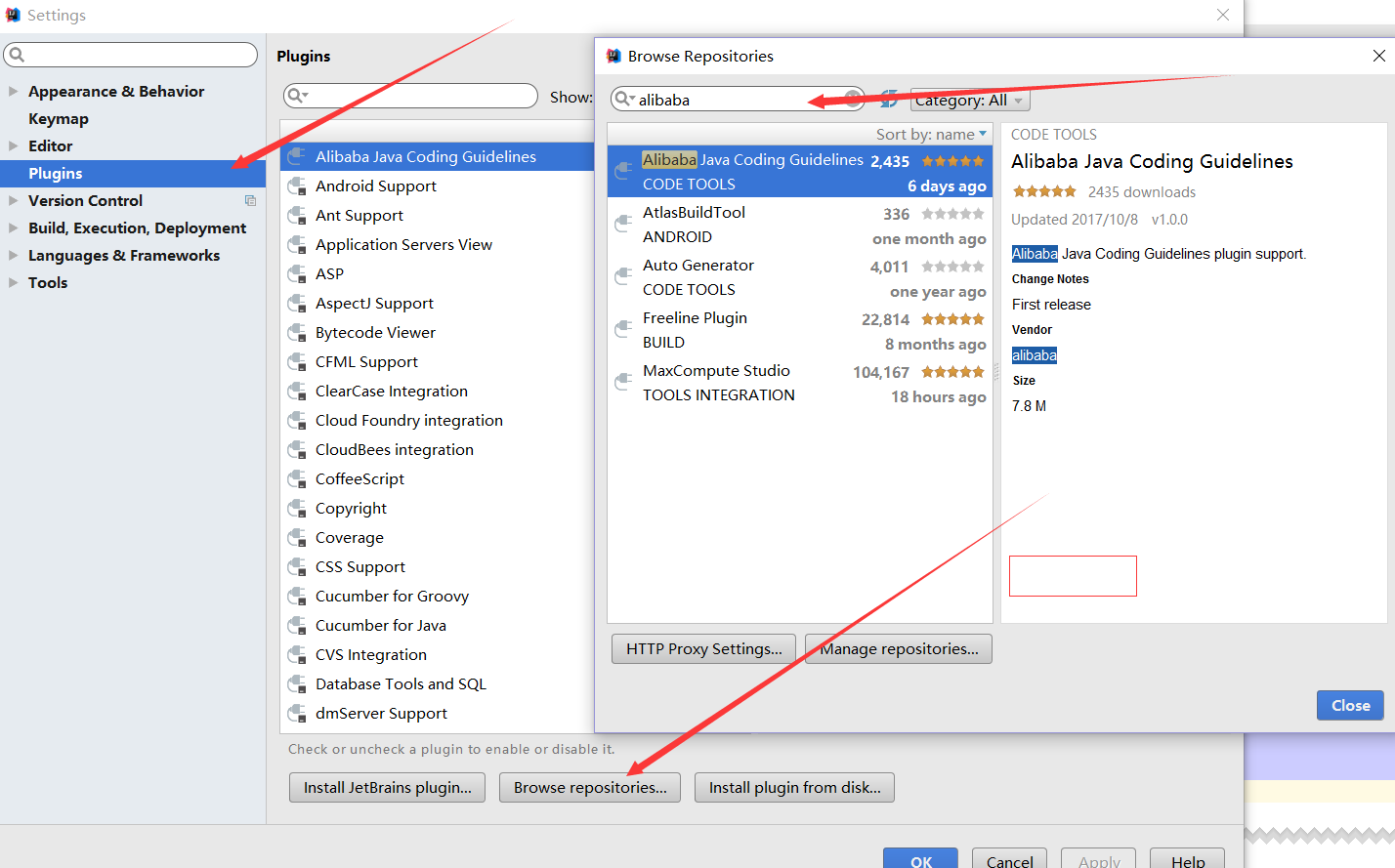The width and height of the screenshot is (1395, 868).
Task: Click the IntelliJ icon in the Browse Repositories title bar
Action: [613, 57]
